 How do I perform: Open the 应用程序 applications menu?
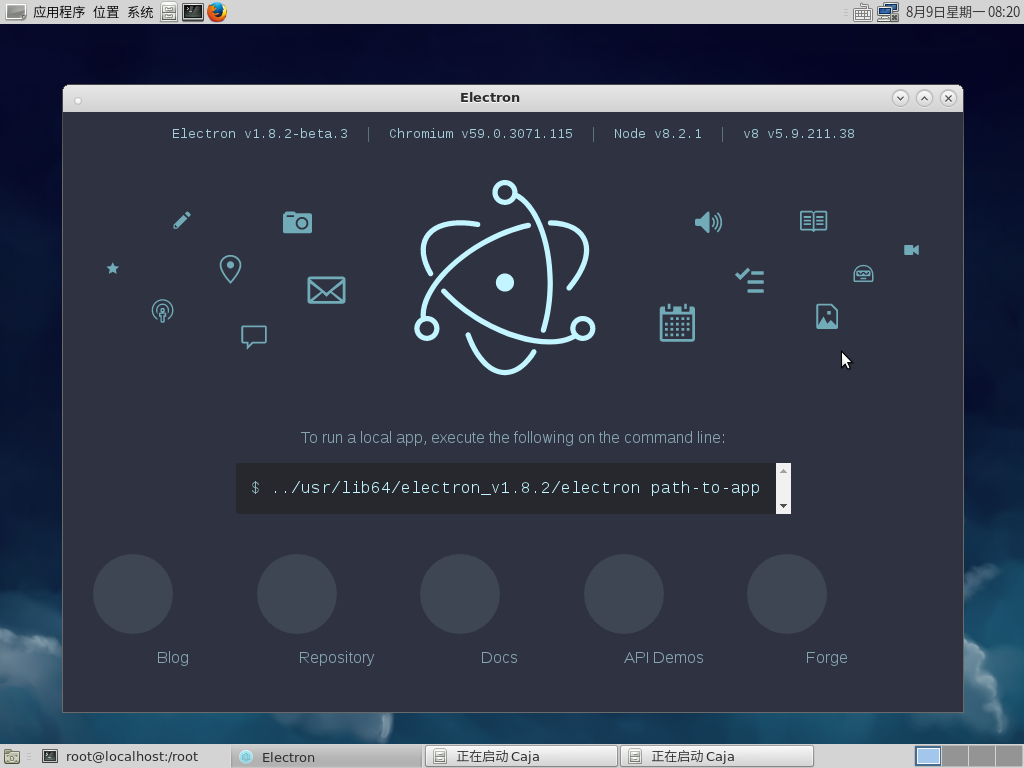(59, 12)
